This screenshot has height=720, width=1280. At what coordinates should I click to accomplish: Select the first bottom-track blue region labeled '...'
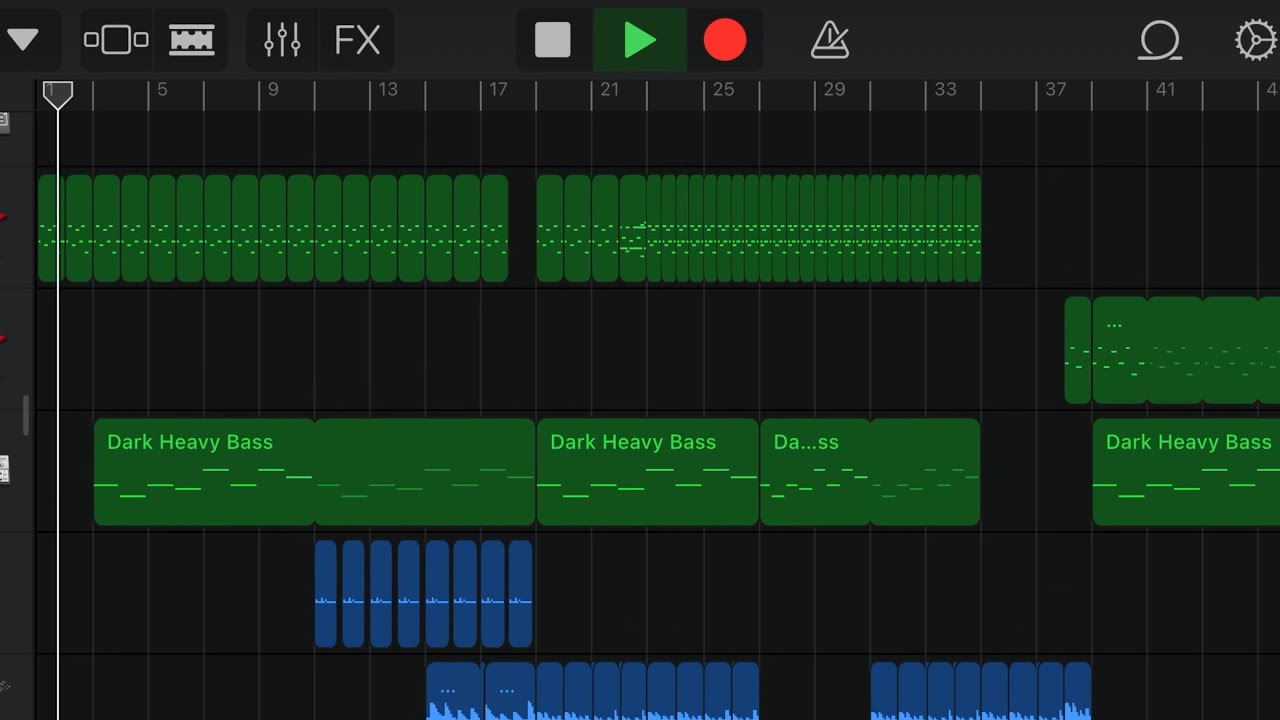pyautogui.click(x=455, y=692)
